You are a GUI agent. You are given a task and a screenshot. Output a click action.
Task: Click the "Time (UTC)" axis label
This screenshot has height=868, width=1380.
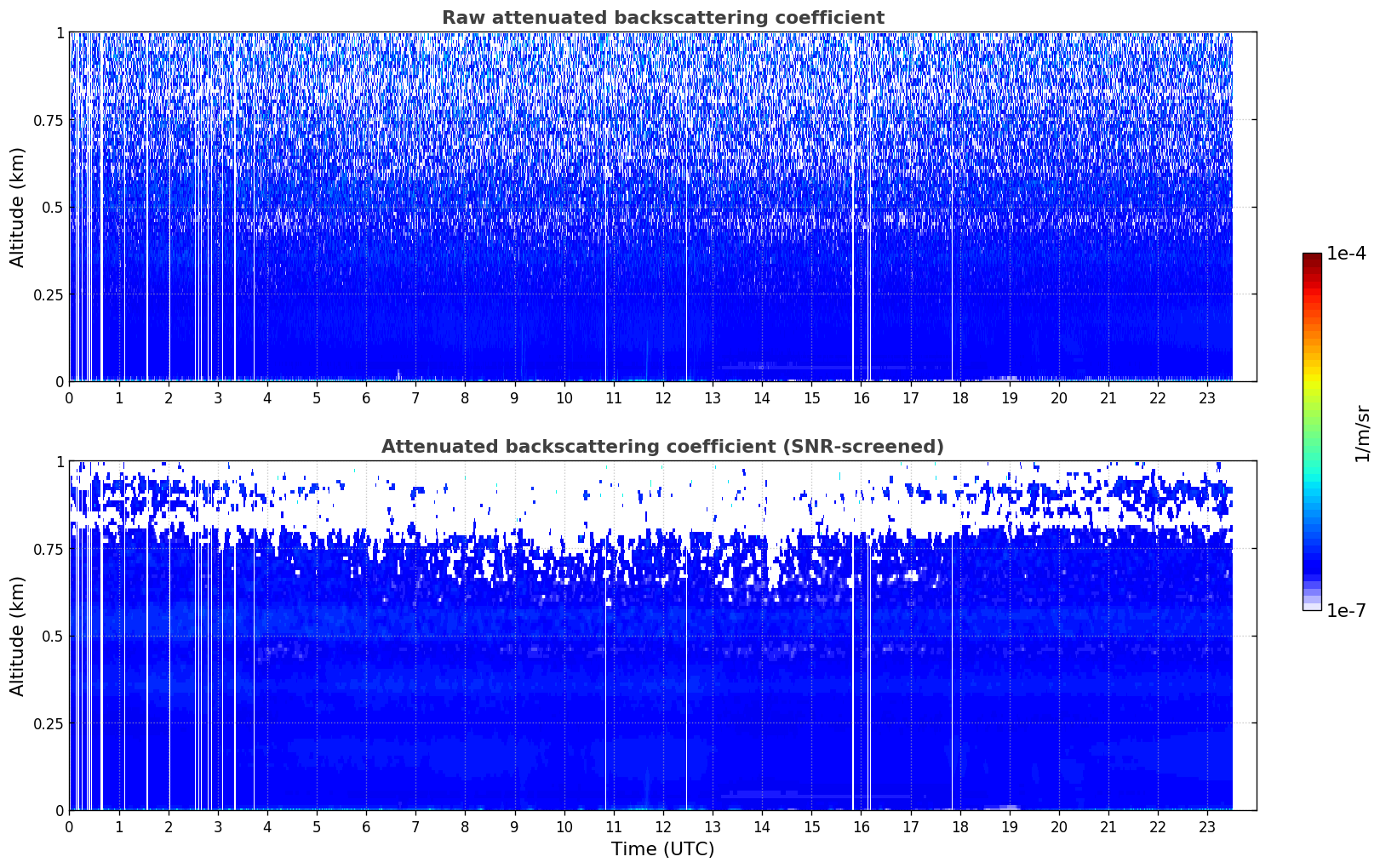coord(662,848)
